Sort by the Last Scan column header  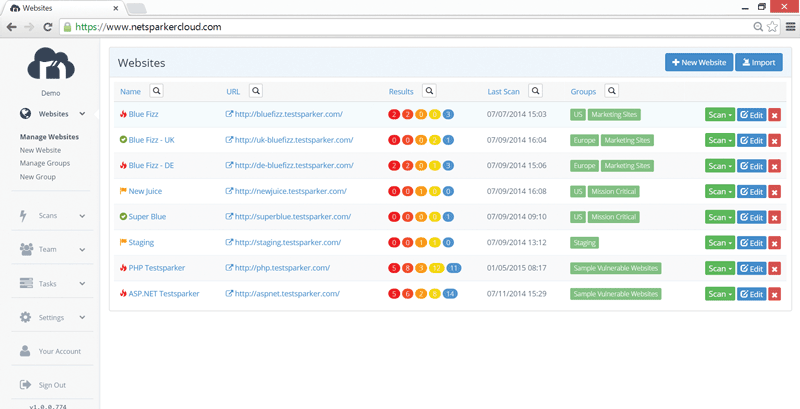pyautogui.click(x=504, y=92)
